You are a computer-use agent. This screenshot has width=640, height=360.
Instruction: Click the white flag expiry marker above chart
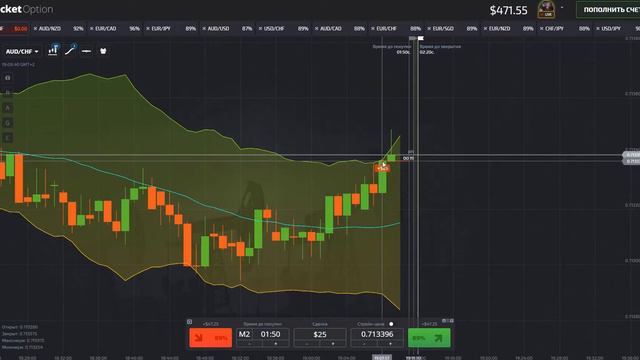pyautogui.click(x=421, y=38)
